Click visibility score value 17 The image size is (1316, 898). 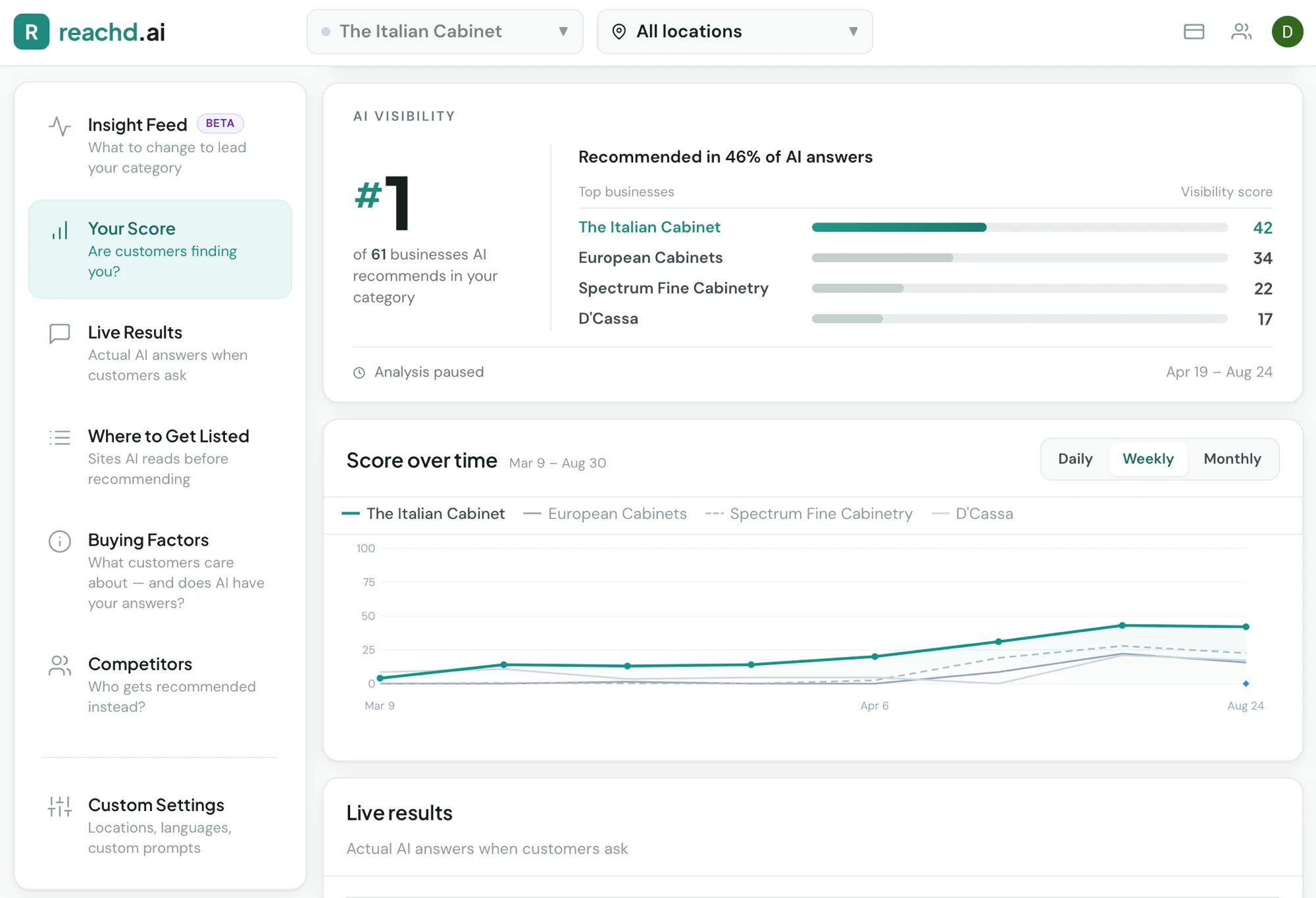(1265, 319)
